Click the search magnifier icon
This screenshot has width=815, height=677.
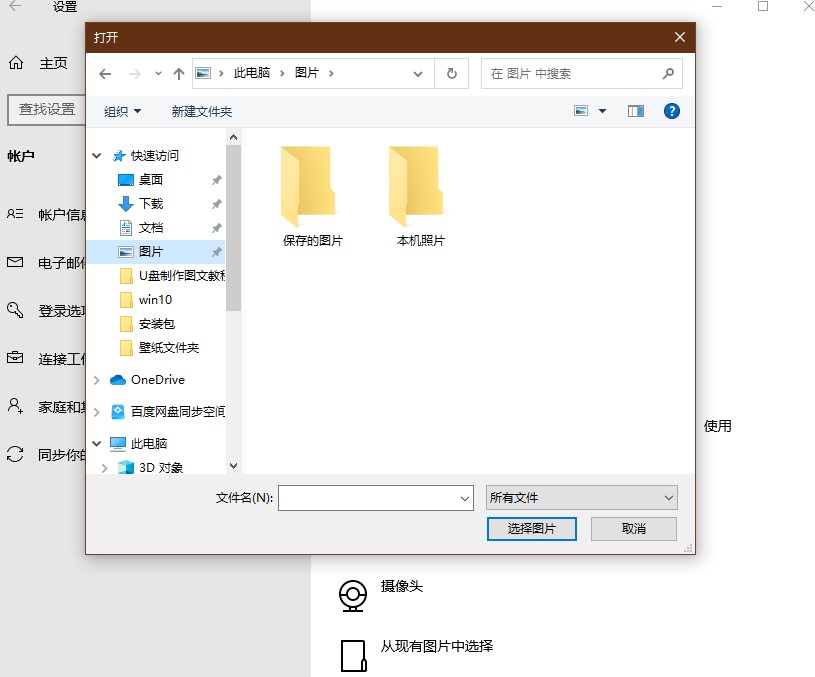668,74
